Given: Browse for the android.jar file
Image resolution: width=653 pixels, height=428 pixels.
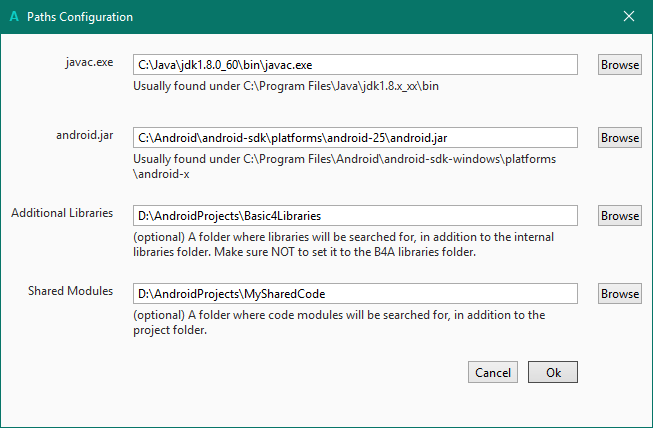Looking at the screenshot, I should tap(620, 137).
